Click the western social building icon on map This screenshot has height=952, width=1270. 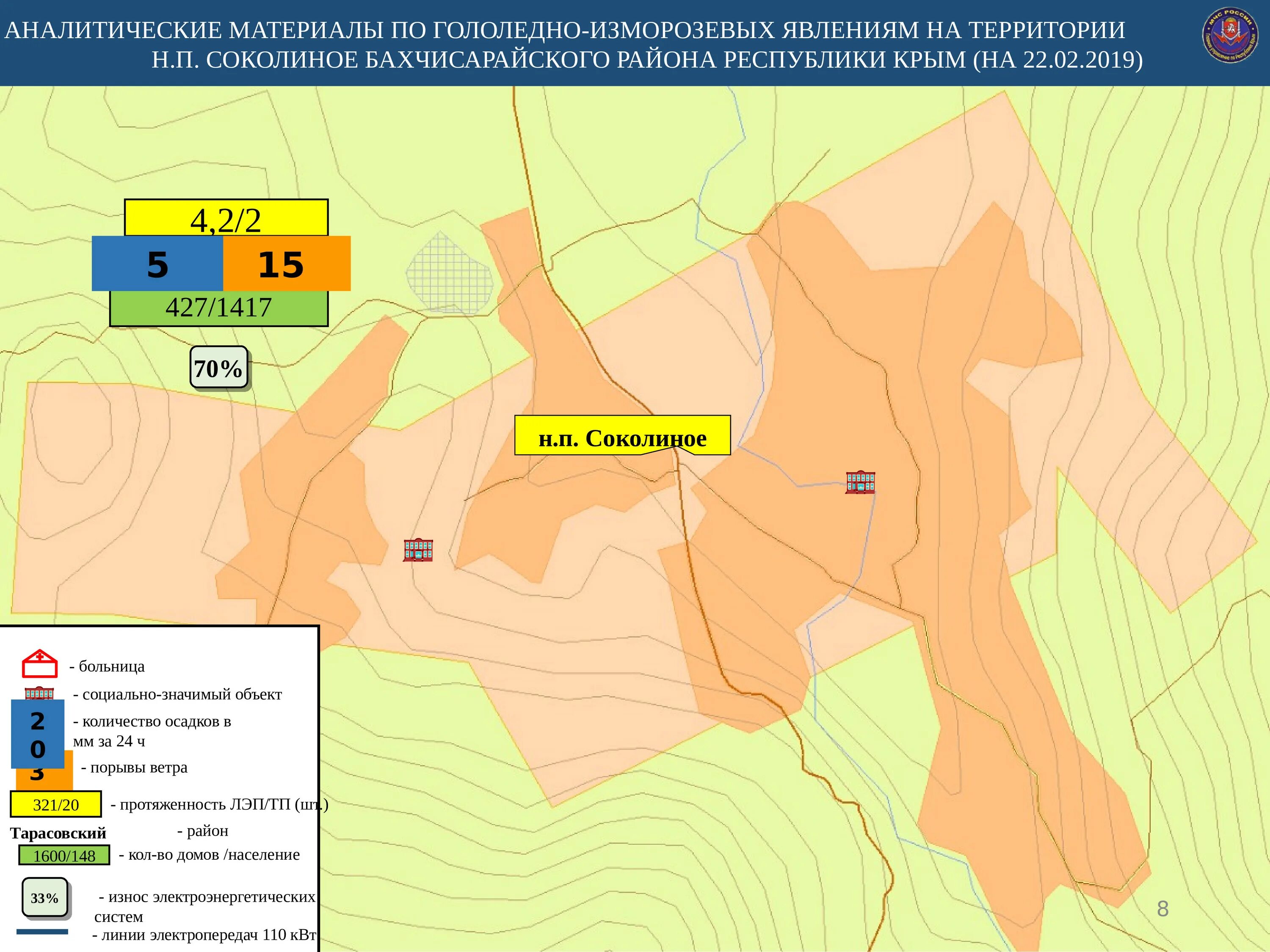click(418, 550)
